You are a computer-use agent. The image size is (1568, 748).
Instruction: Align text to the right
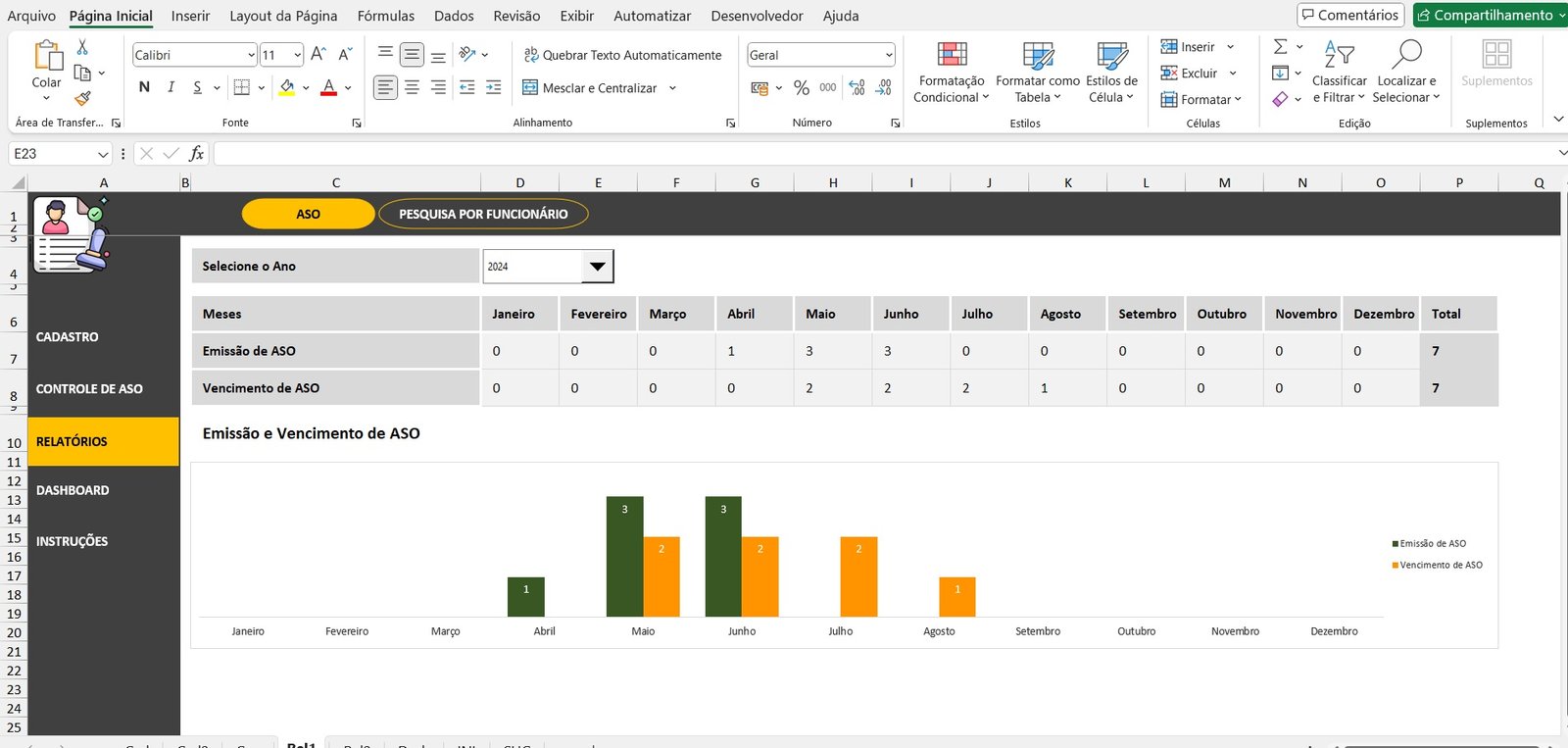[438, 87]
